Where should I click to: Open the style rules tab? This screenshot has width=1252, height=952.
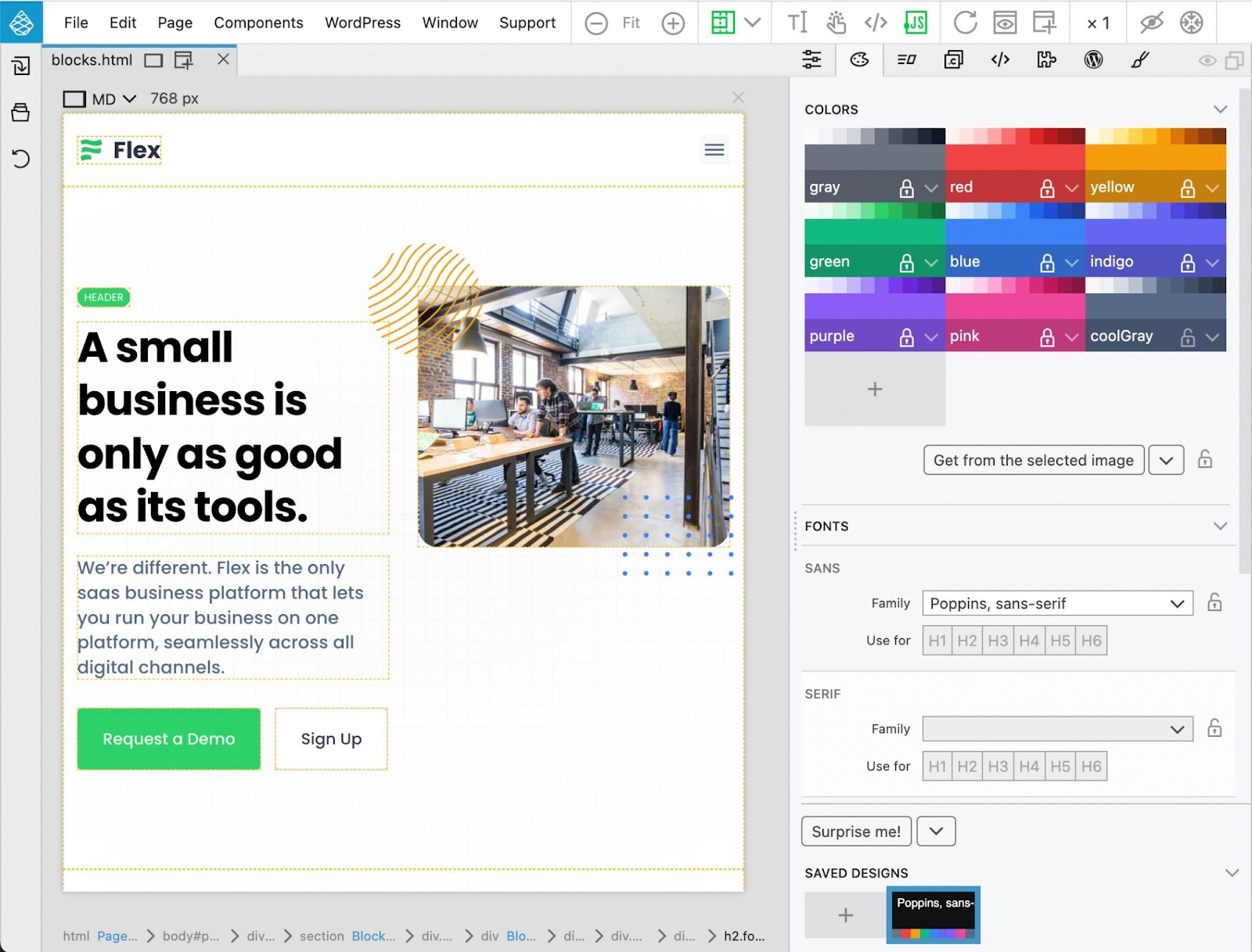(906, 60)
